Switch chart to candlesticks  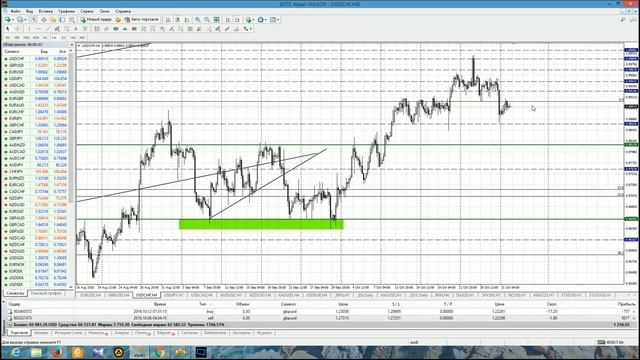click(177, 20)
